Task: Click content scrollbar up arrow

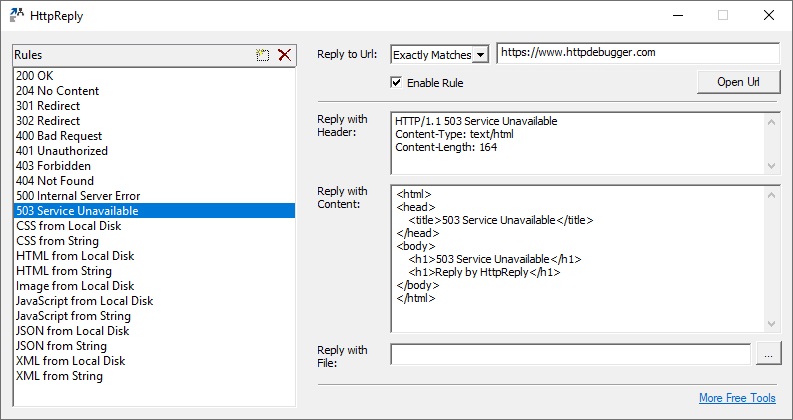Action: (771, 195)
